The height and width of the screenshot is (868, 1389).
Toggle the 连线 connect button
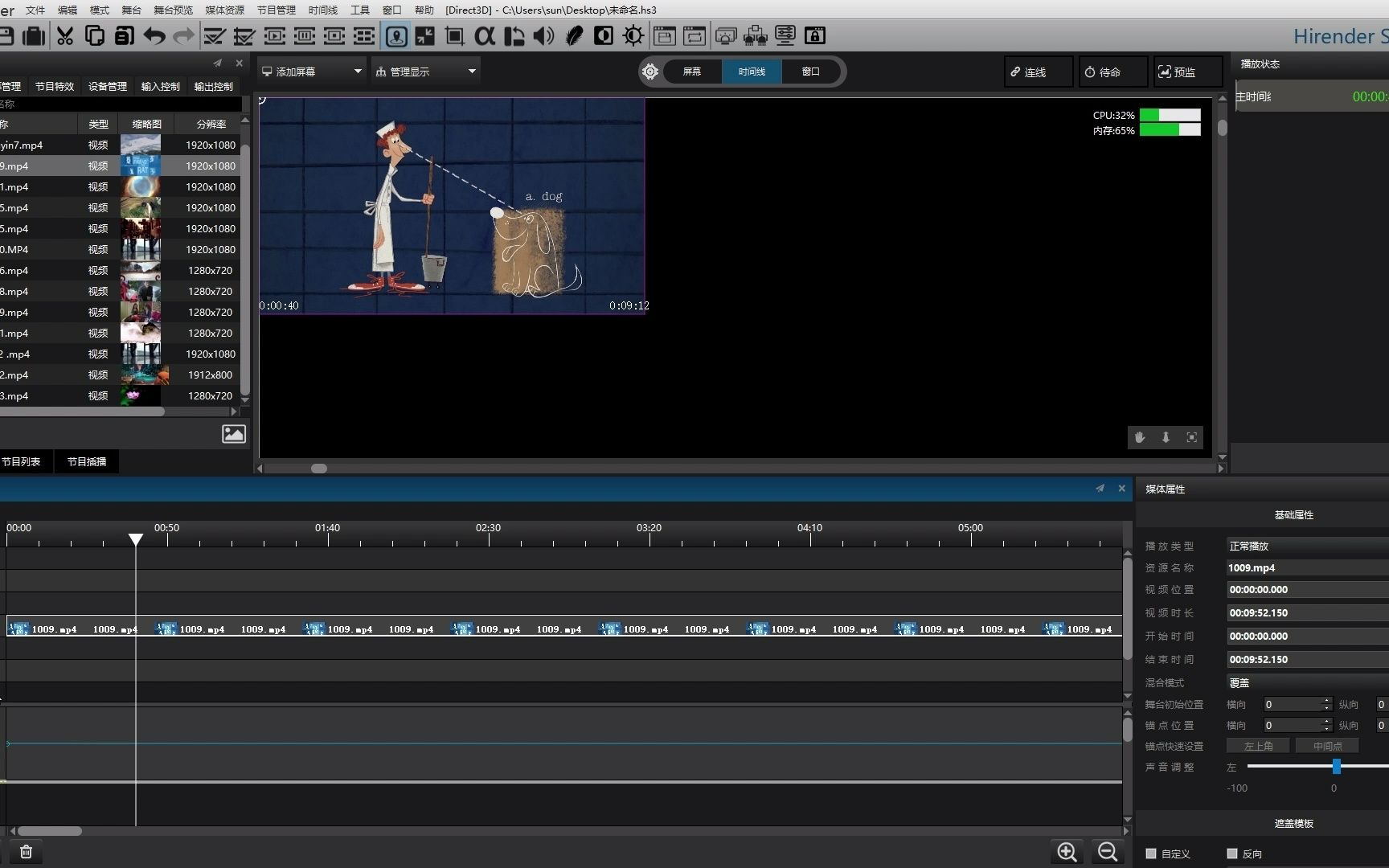[x=1039, y=72]
